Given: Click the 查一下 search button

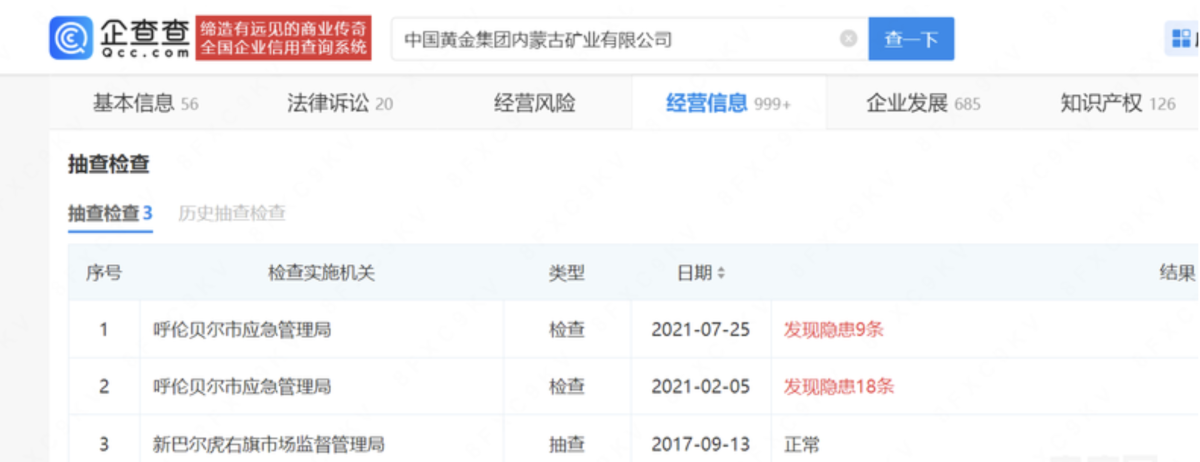Looking at the screenshot, I should pyautogui.click(x=911, y=39).
